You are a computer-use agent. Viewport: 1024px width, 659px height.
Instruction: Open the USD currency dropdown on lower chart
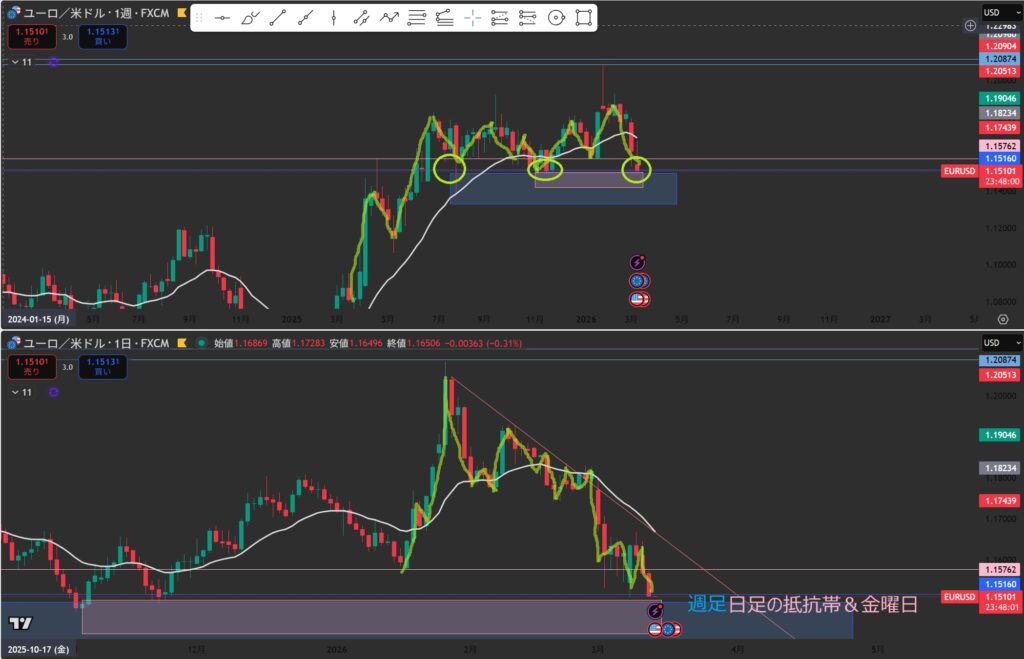click(x=995, y=343)
